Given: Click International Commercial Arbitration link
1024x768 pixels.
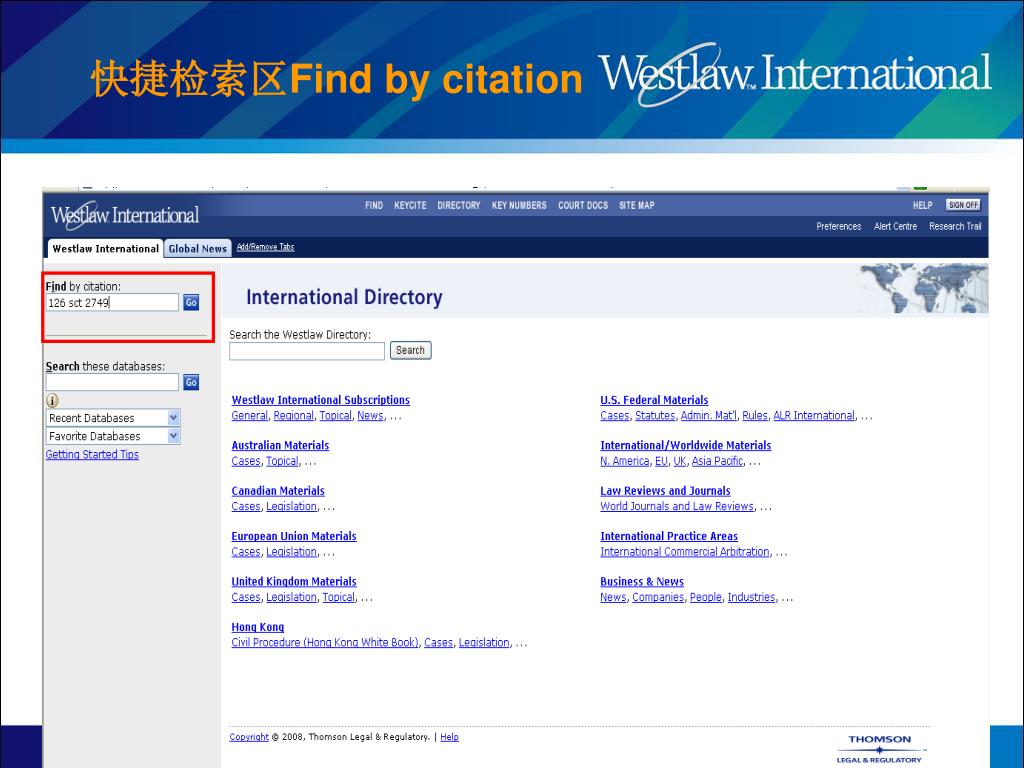Looking at the screenshot, I should pos(685,552).
